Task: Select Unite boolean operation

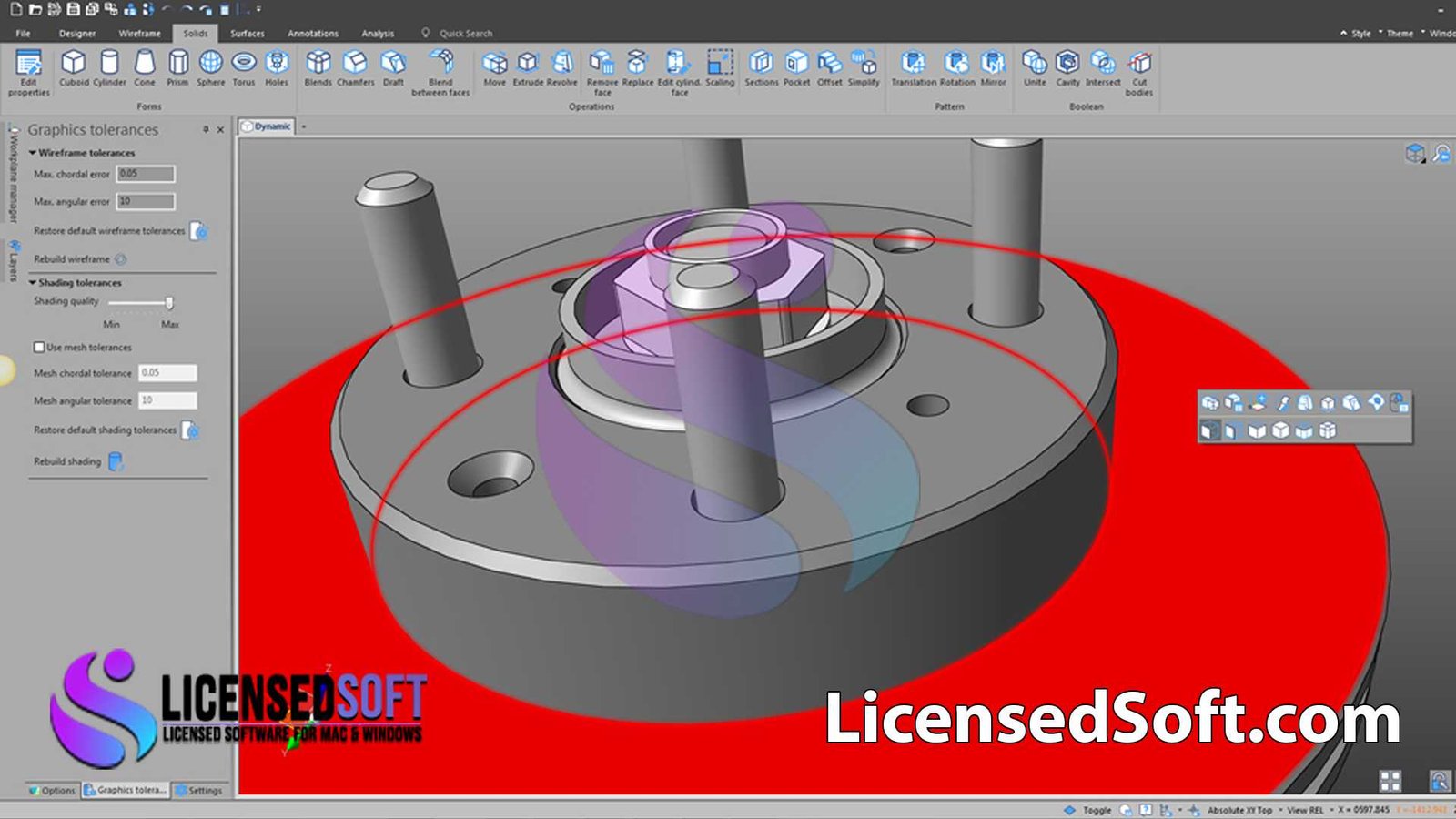Action: tap(1035, 69)
